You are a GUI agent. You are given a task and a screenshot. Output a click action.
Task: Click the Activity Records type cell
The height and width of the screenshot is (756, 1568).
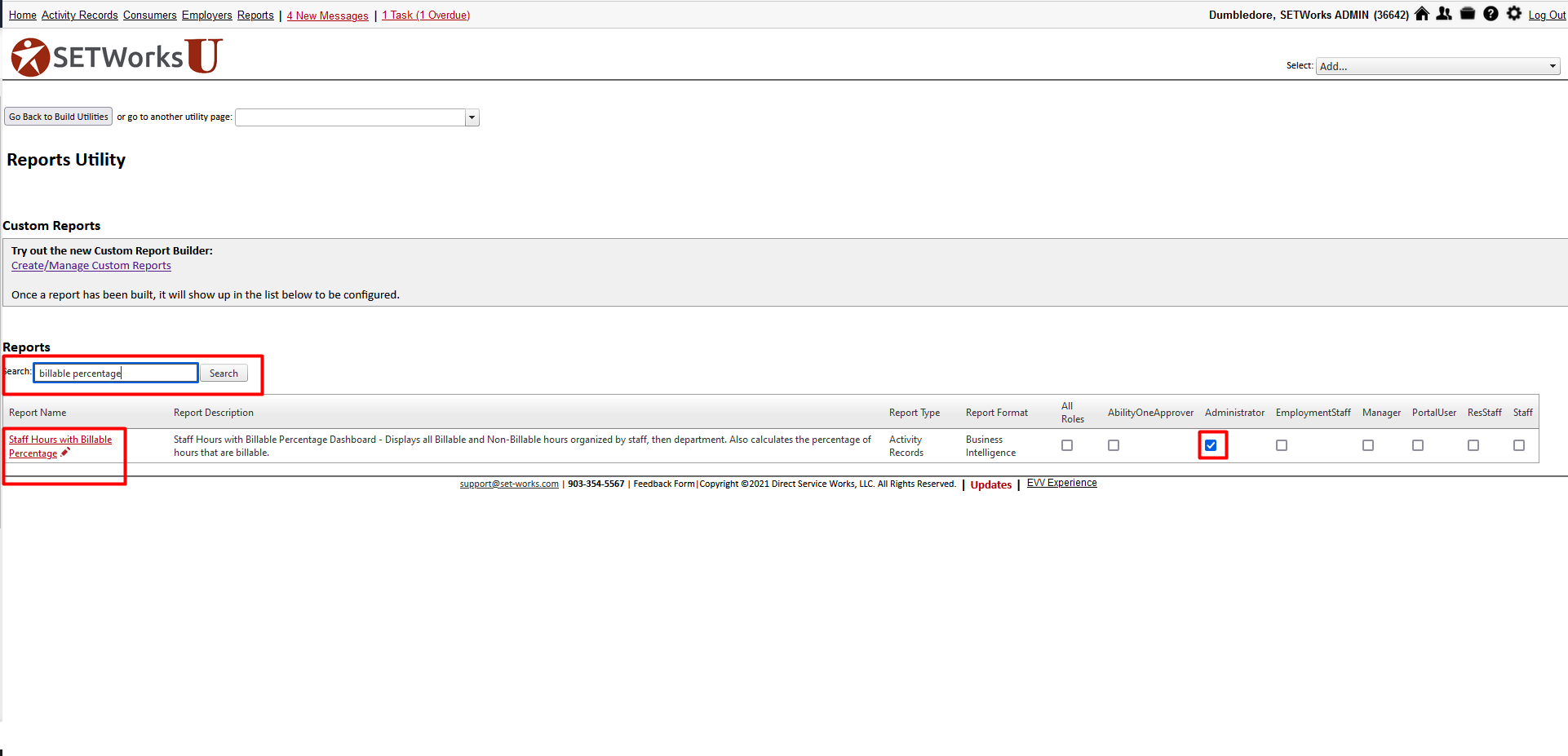[x=906, y=446]
